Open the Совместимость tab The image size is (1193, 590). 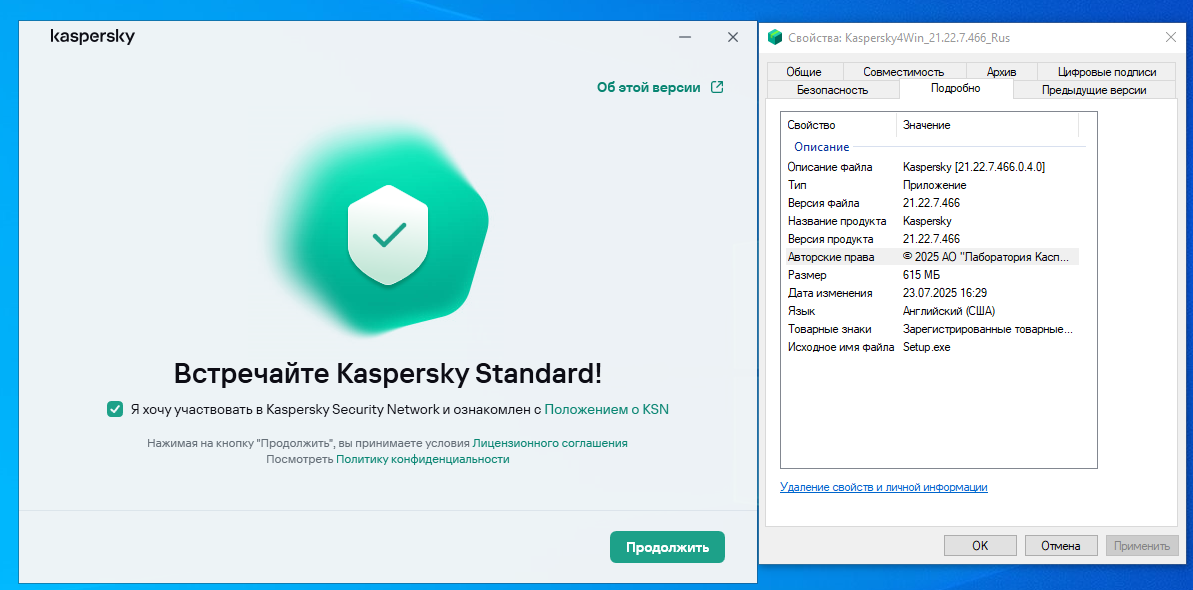904,72
